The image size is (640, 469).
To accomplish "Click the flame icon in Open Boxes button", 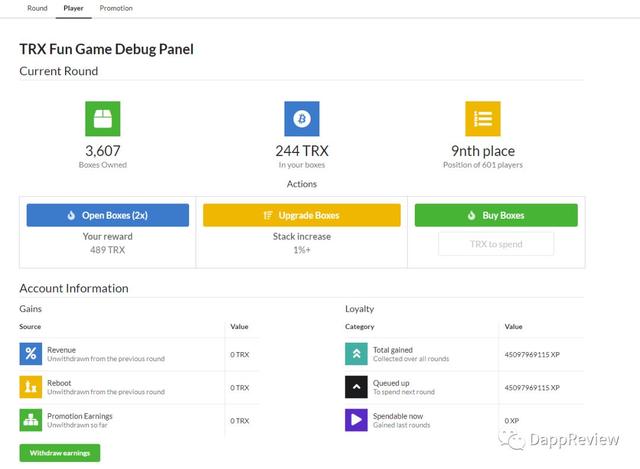I will (x=71, y=215).
